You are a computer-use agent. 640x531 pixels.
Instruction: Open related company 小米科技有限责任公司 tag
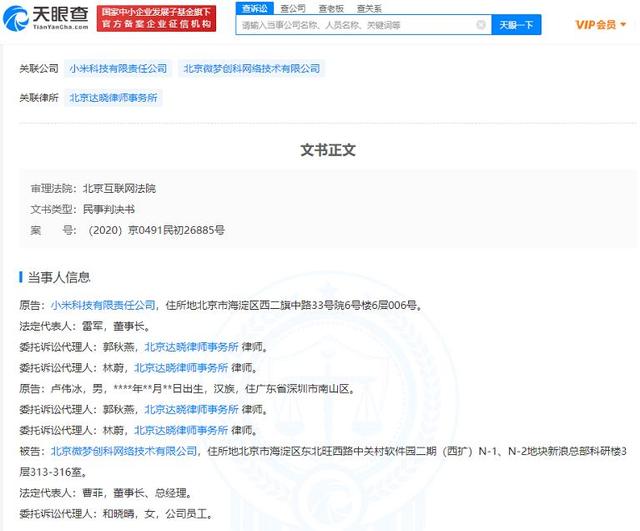coord(118,69)
